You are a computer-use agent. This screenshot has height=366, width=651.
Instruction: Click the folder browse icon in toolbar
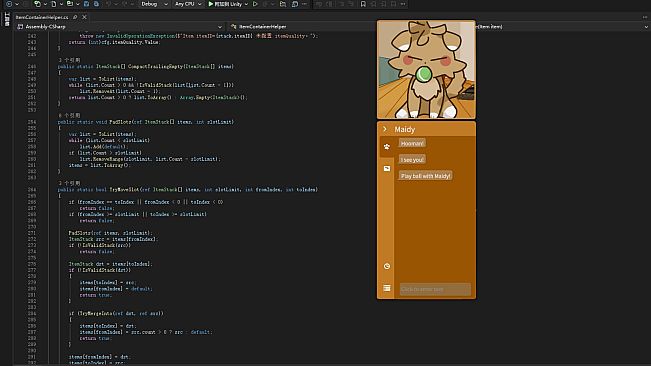283,4
